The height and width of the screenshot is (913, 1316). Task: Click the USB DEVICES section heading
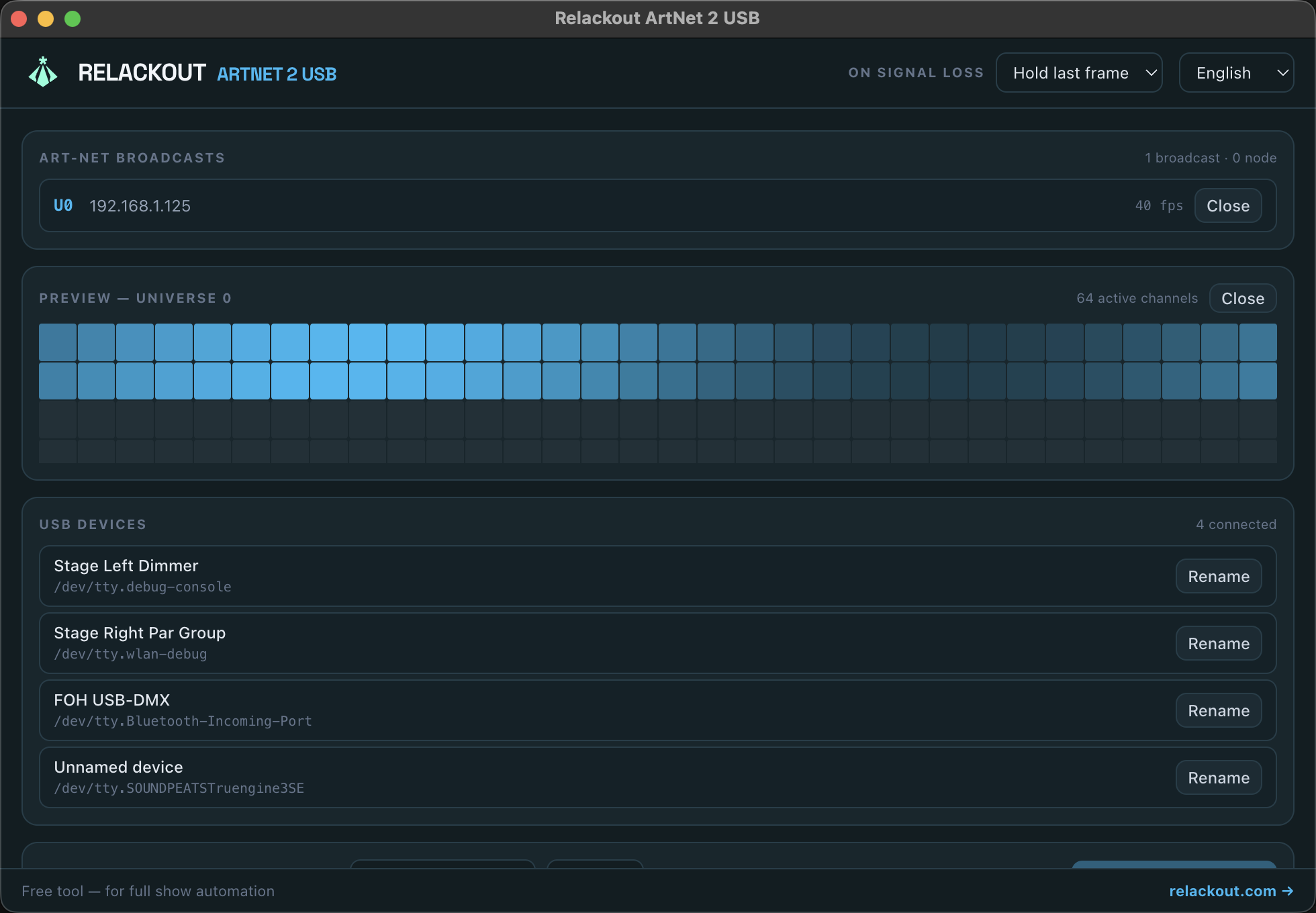tap(93, 524)
